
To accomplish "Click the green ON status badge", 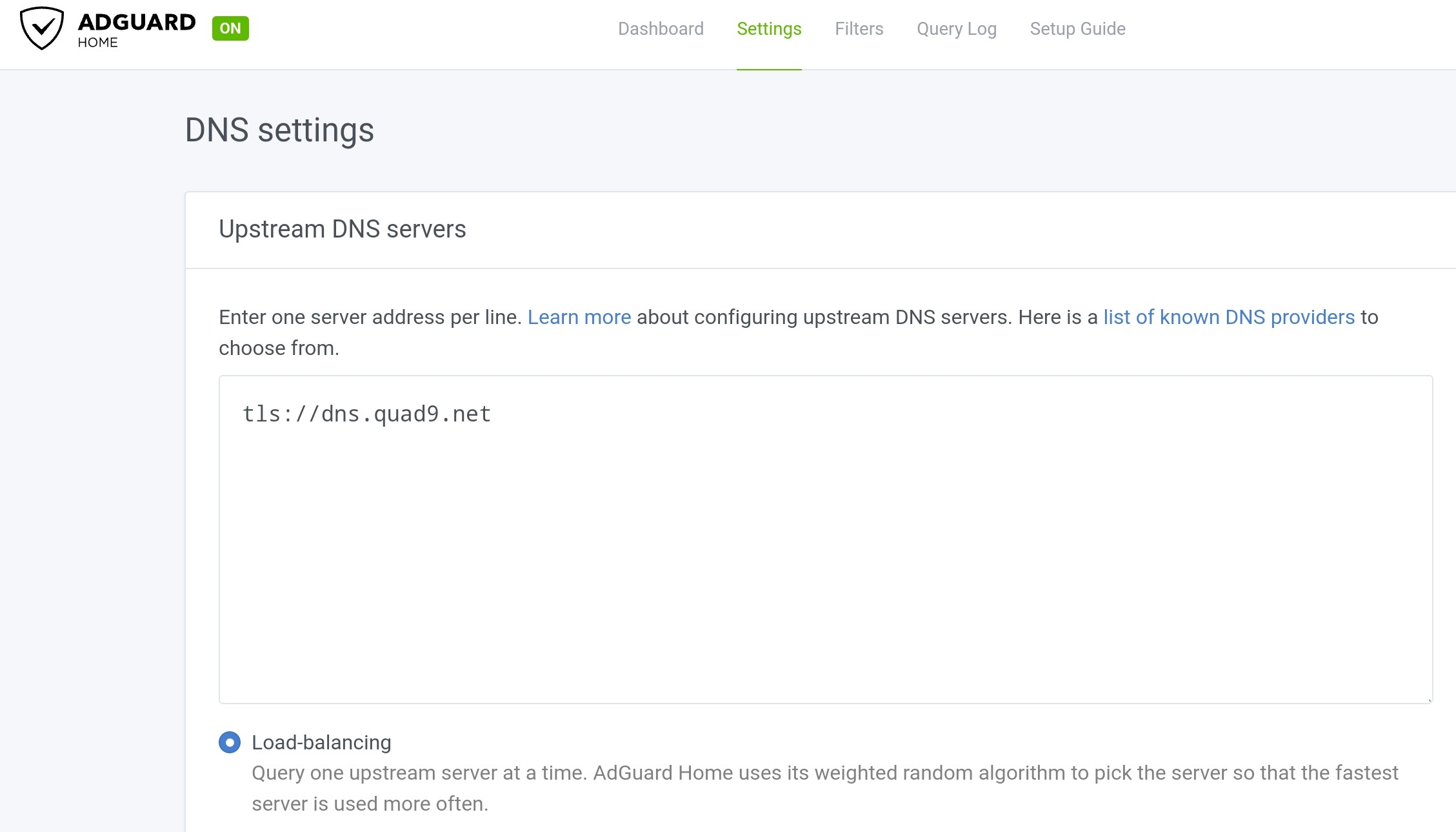I will pyautogui.click(x=230, y=28).
